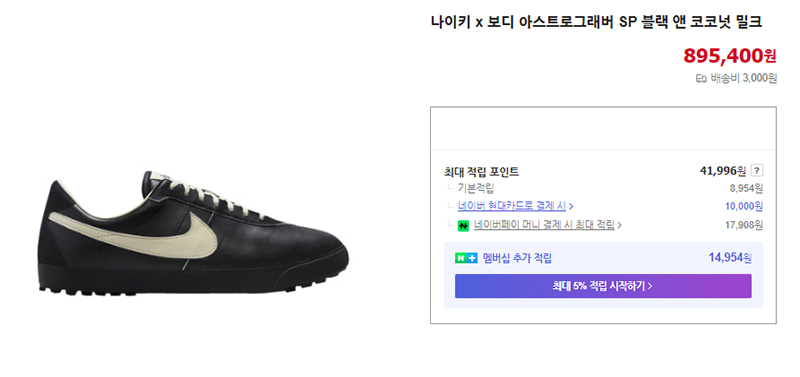Click the red 895,400원 price

730,56
